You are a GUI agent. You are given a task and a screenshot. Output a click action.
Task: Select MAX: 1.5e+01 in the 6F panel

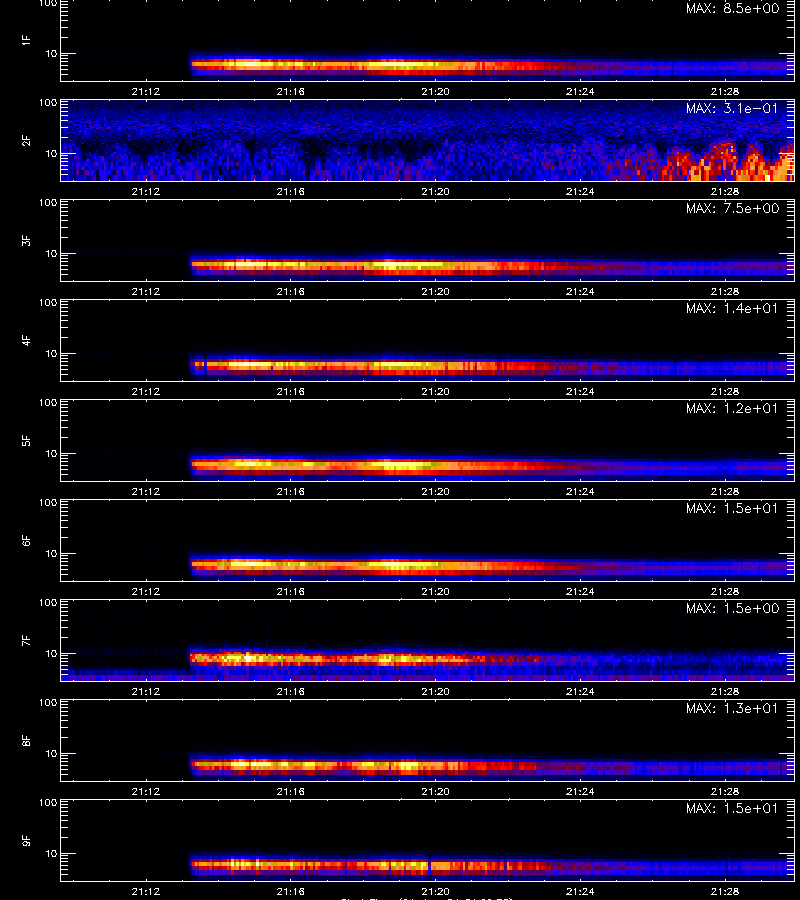point(733,509)
